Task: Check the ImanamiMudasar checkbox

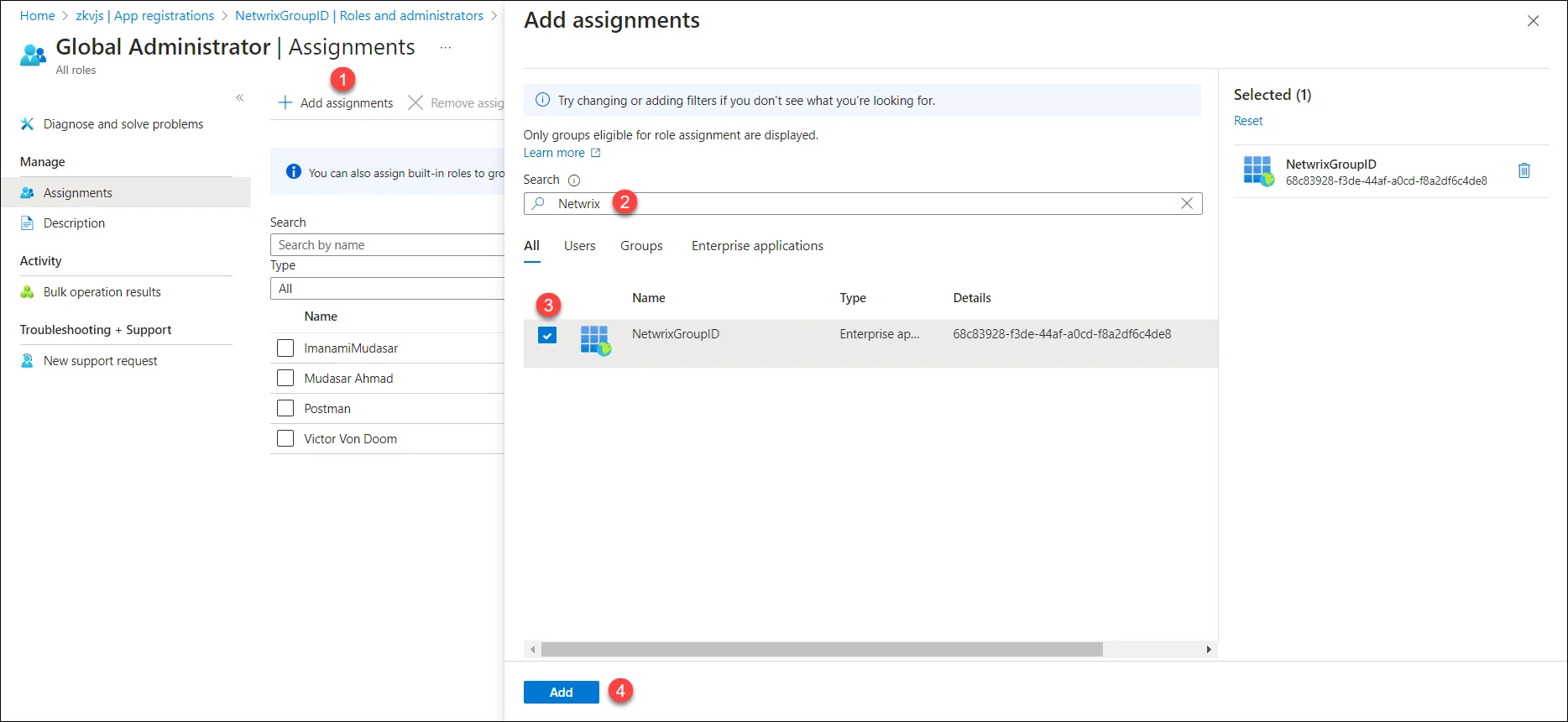Action: point(285,348)
